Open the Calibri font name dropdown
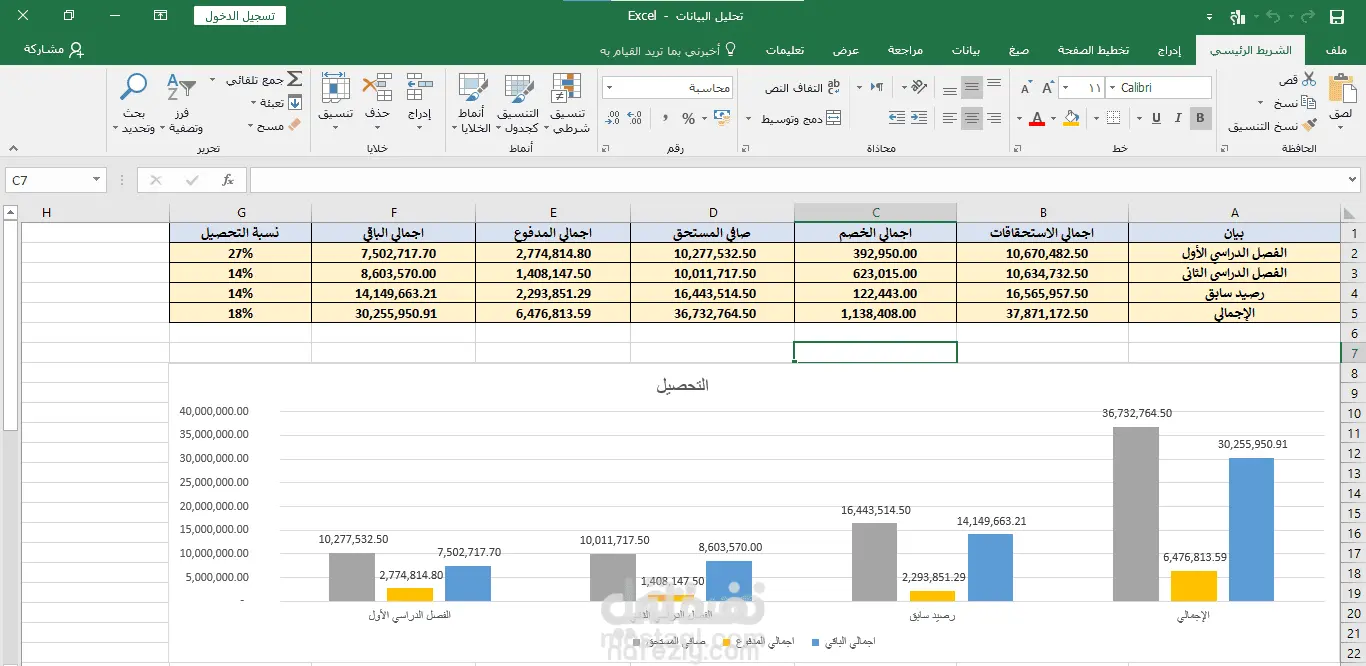 [1113, 88]
